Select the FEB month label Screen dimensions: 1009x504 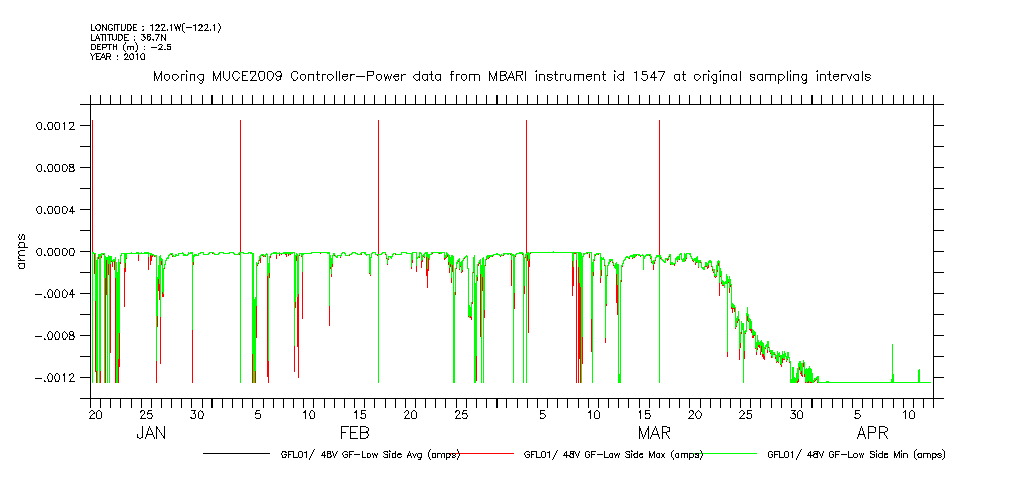click(x=355, y=433)
